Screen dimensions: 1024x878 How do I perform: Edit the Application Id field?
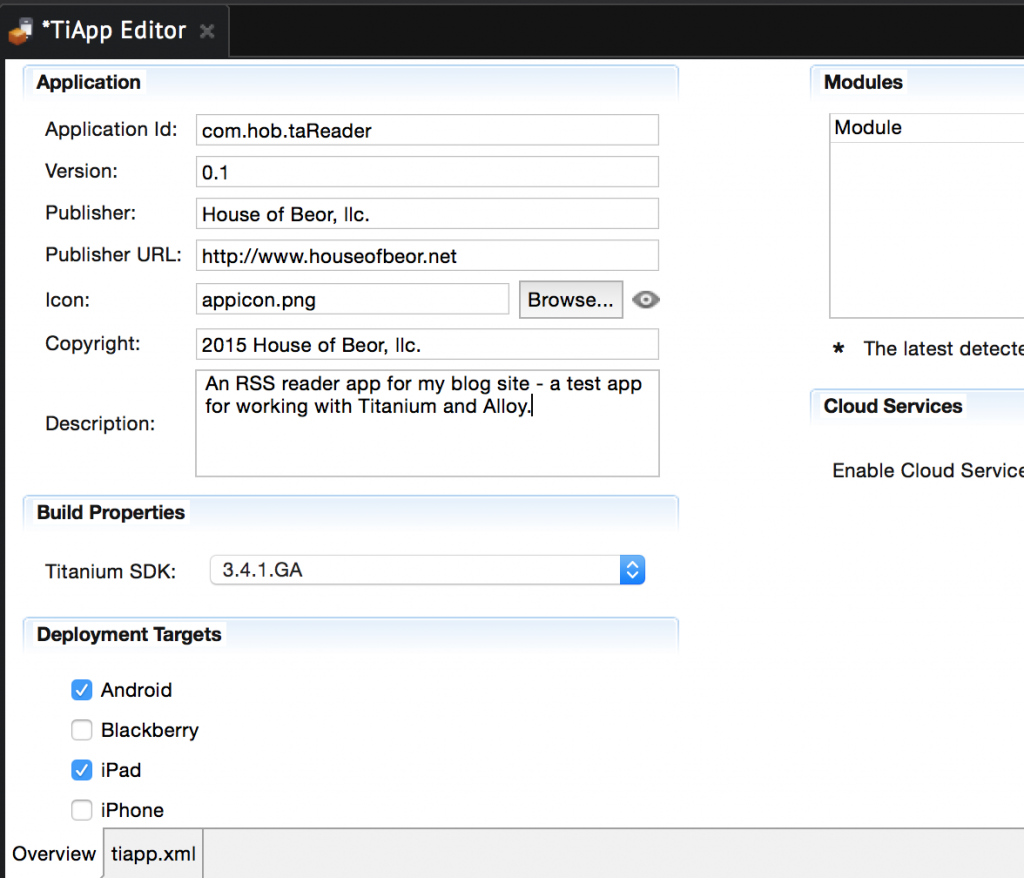[x=427, y=130]
